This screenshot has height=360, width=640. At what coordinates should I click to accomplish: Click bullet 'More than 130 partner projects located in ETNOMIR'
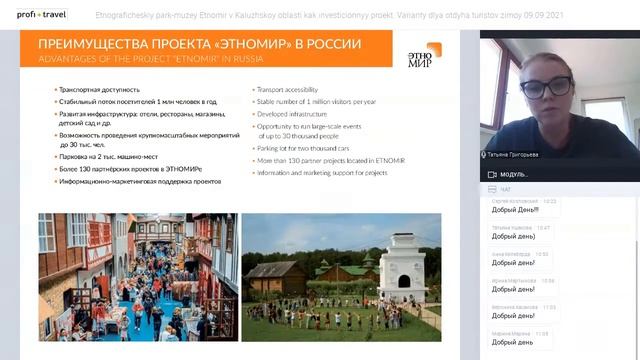(x=331, y=161)
